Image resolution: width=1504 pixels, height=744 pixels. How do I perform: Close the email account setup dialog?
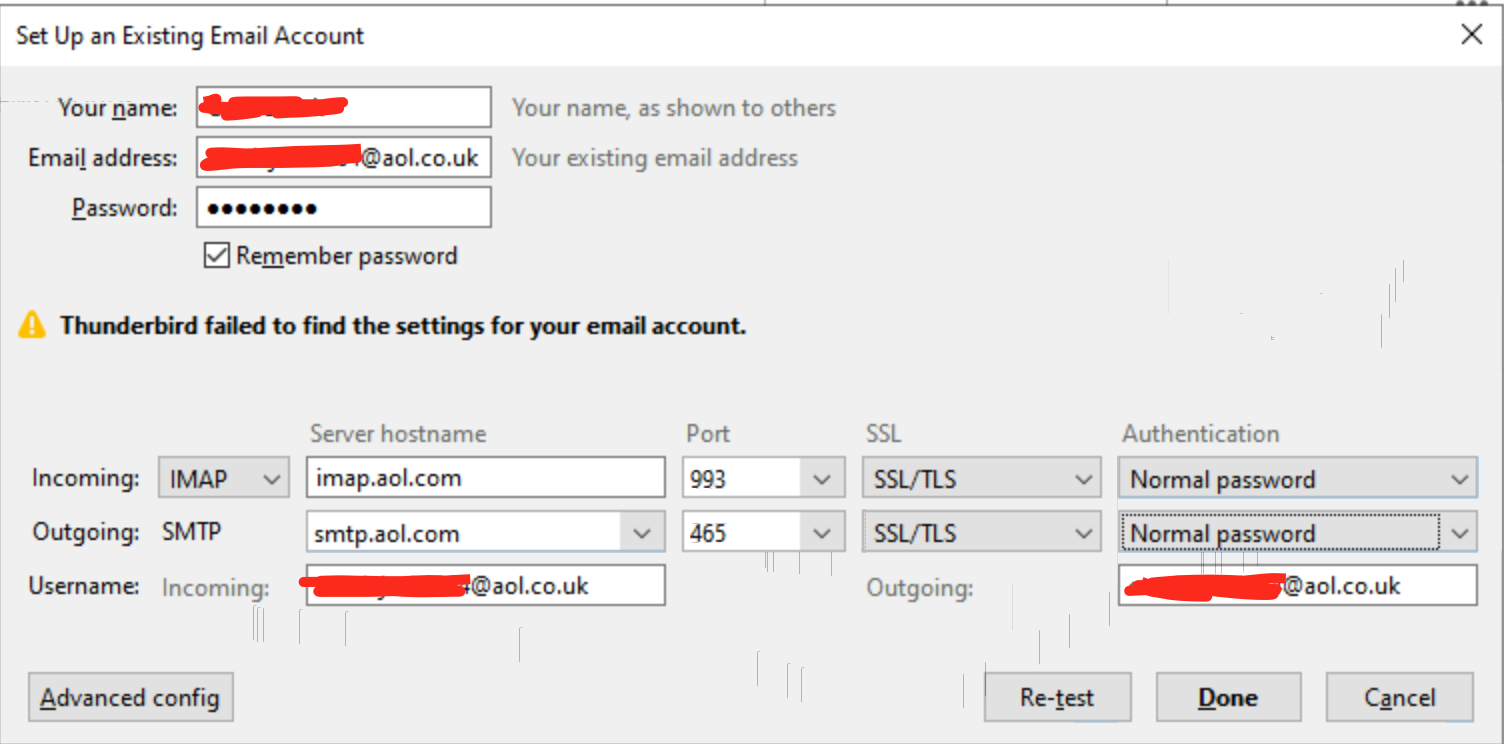1471,35
